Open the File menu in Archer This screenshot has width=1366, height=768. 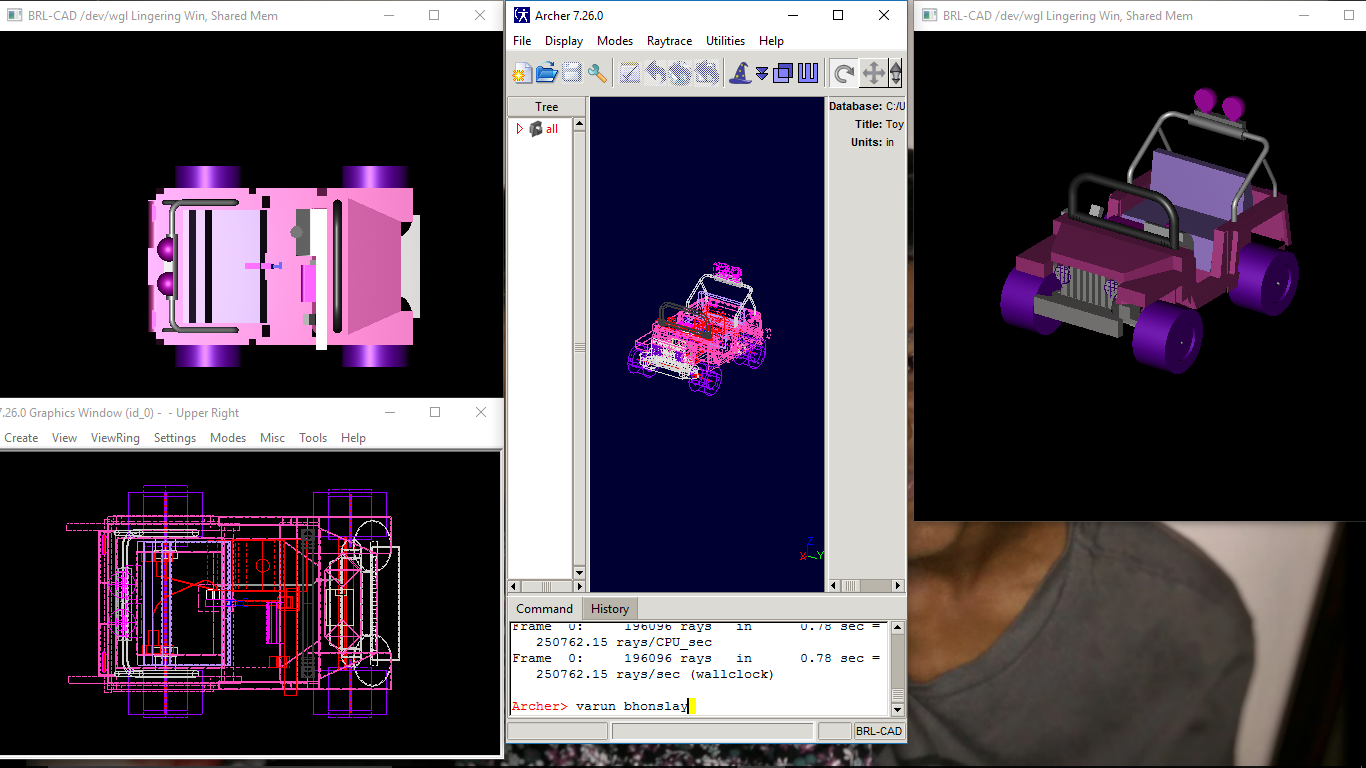click(x=522, y=41)
